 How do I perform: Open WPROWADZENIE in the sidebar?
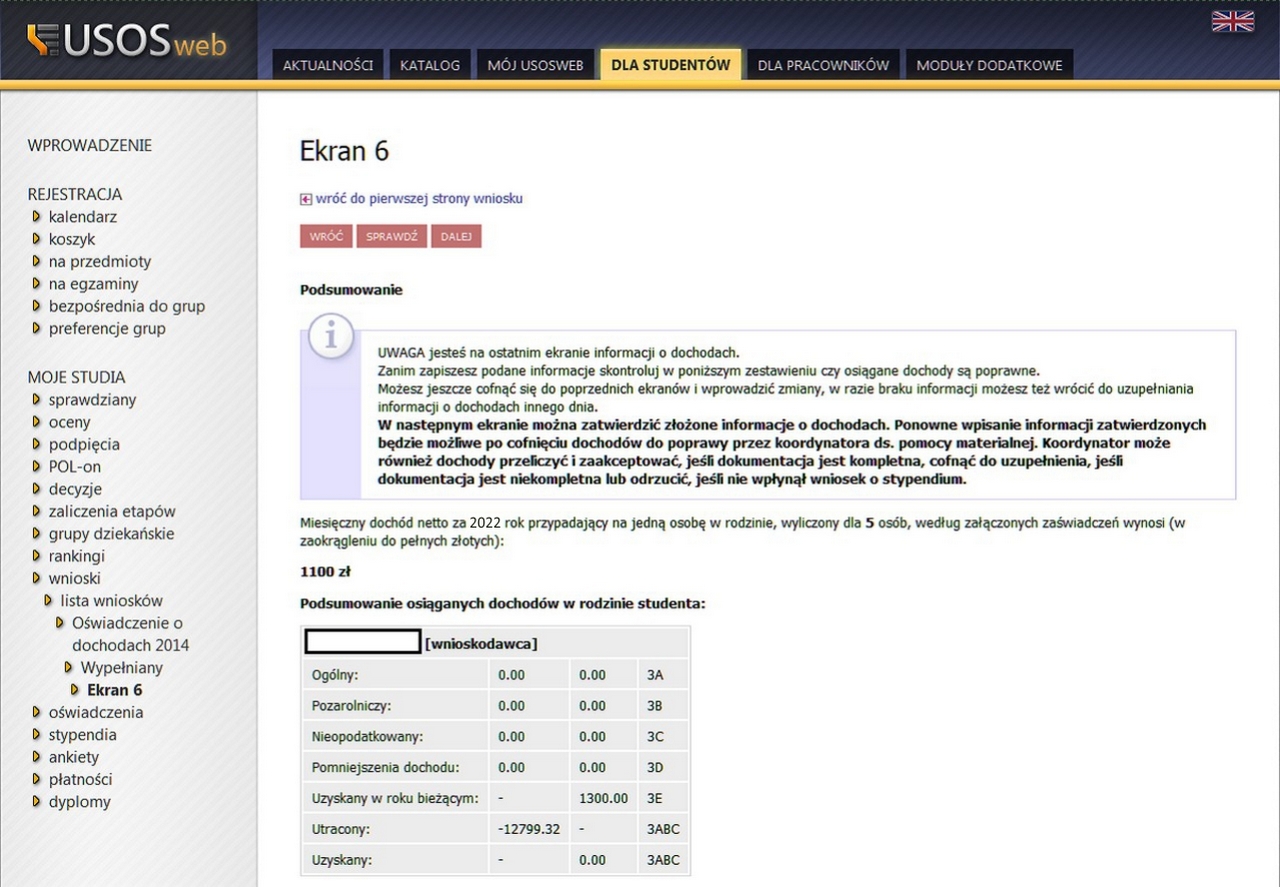tap(90, 145)
